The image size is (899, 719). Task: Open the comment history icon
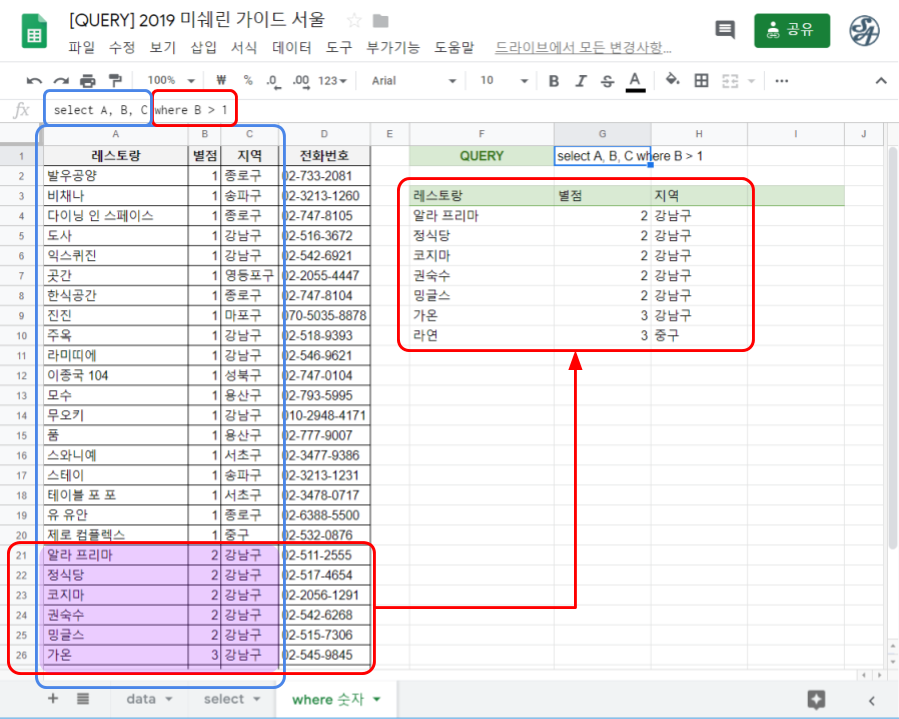point(724,30)
